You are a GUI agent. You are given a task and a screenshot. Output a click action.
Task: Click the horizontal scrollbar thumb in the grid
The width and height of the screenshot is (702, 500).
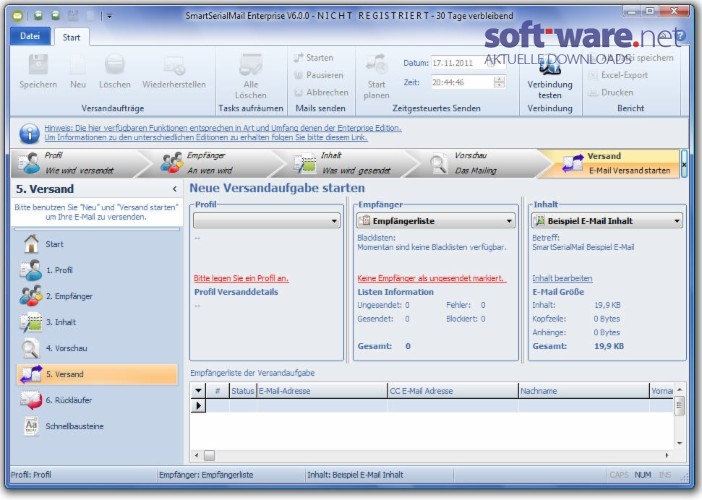pyautogui.click(x=209, y=455)
